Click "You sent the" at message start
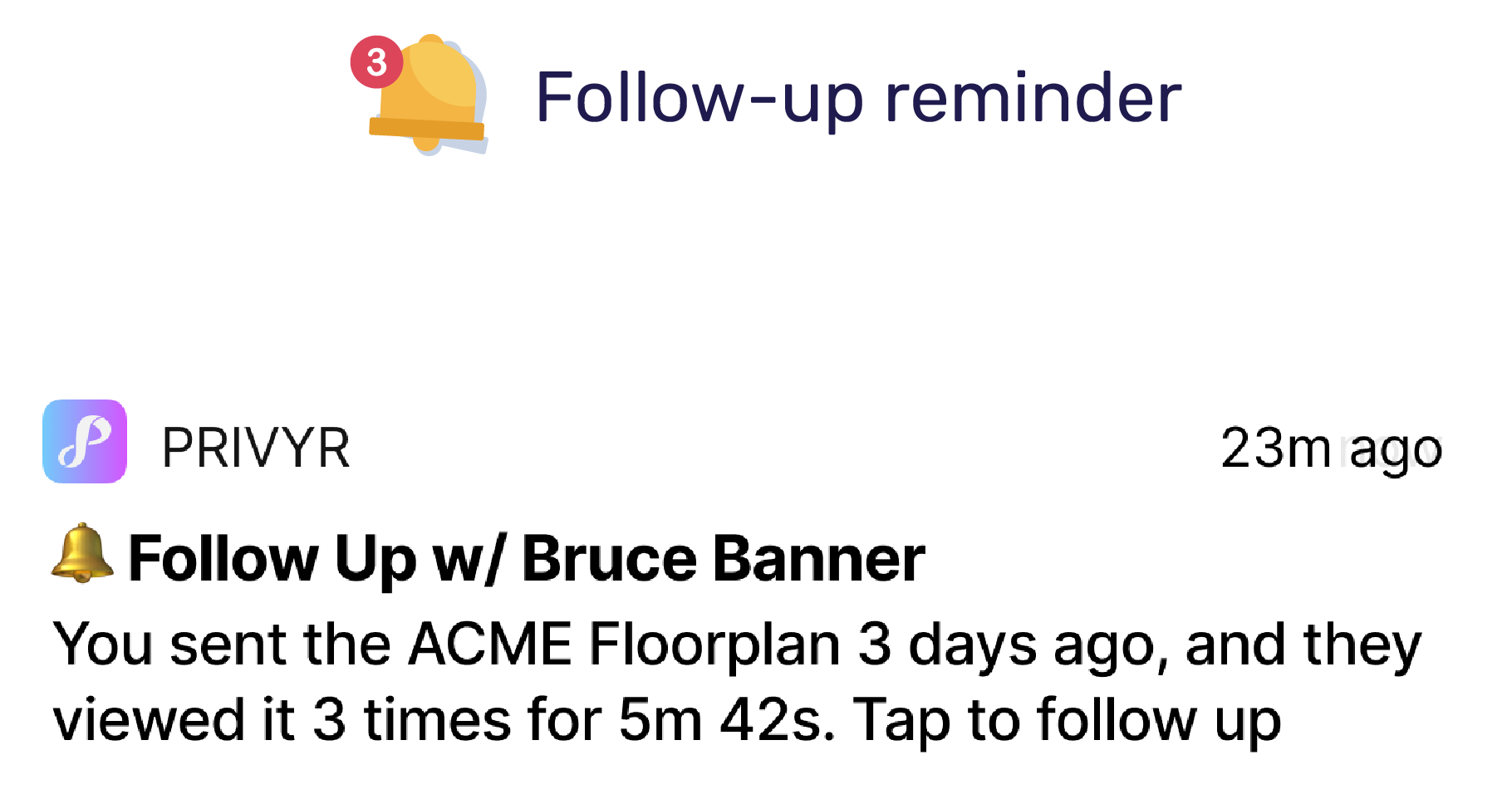The height and width of the screenshot is (799, 1512). pos(221,645)
